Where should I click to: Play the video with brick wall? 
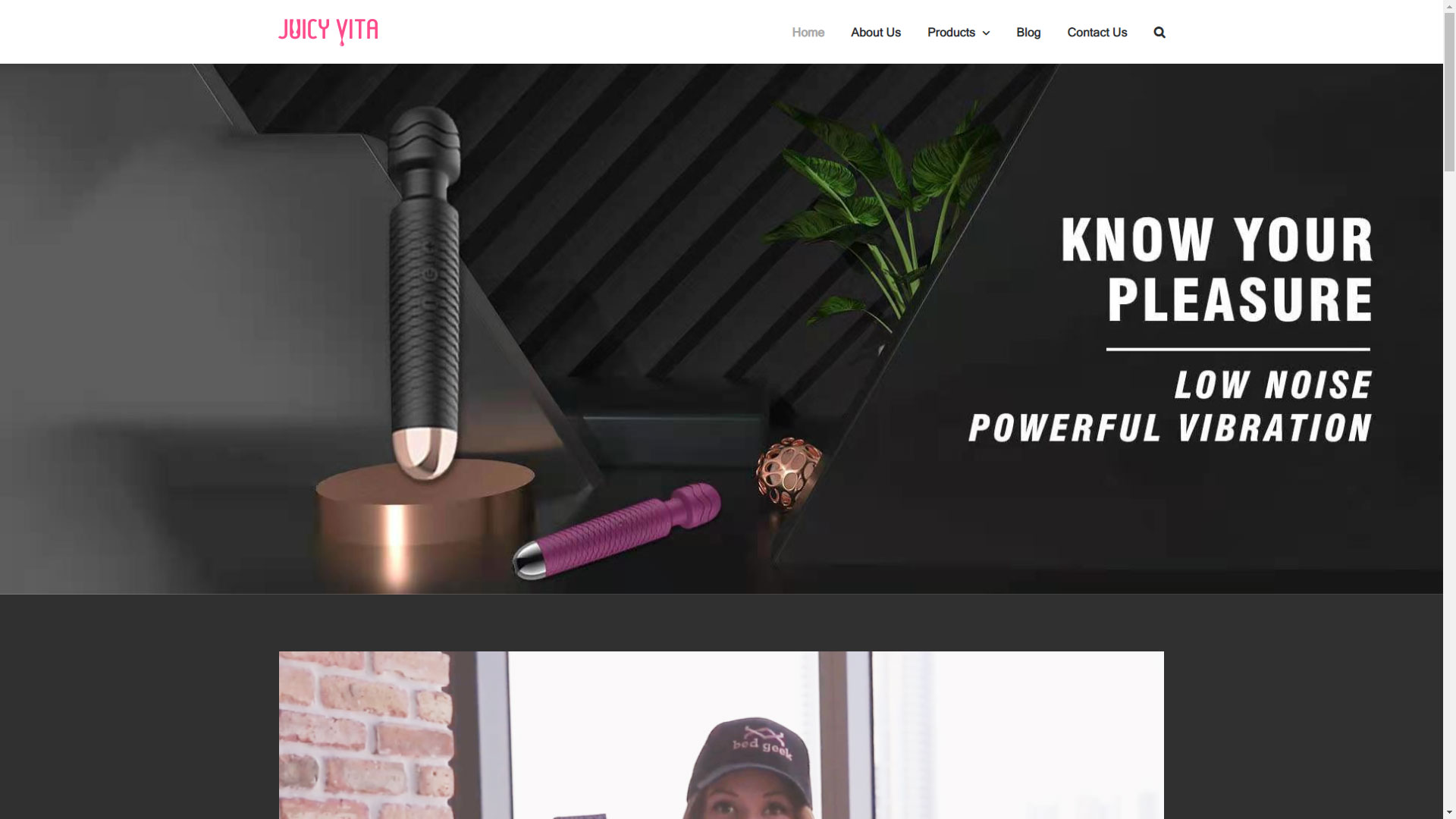click(721, 735)
